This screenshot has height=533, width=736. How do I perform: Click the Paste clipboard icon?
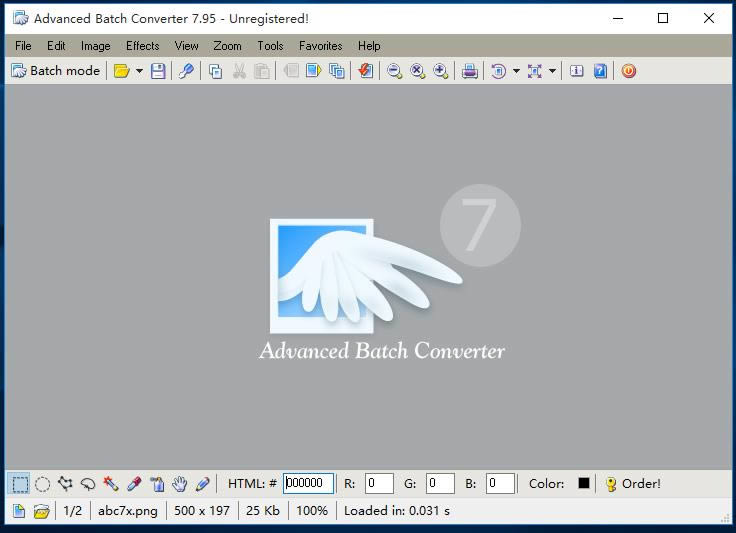tap(261, 71)
